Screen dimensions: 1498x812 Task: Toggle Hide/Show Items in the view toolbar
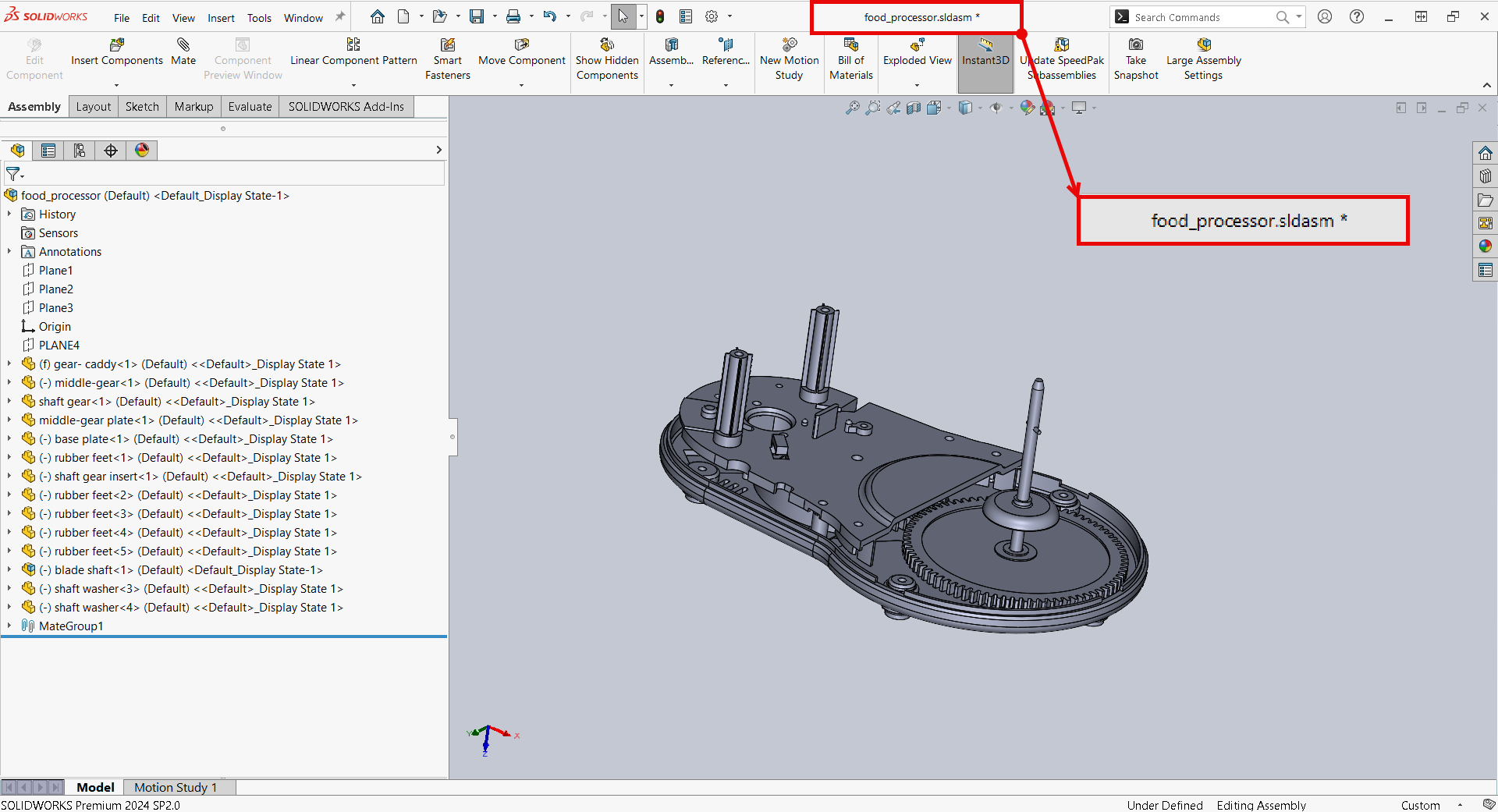pyautogui.click(x=996, y=108)
